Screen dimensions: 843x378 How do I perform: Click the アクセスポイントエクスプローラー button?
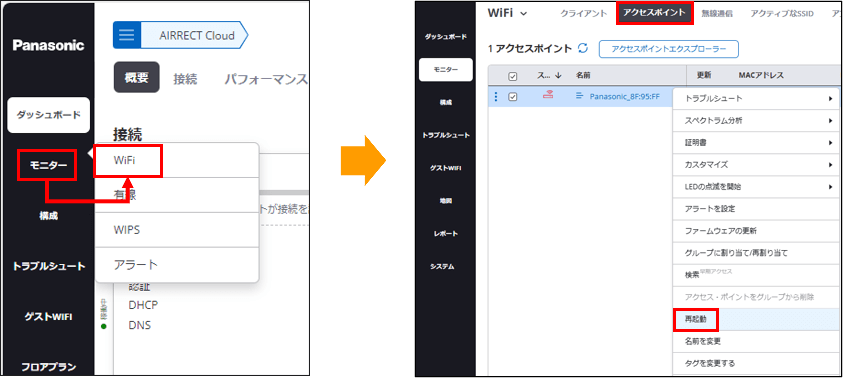669,49
